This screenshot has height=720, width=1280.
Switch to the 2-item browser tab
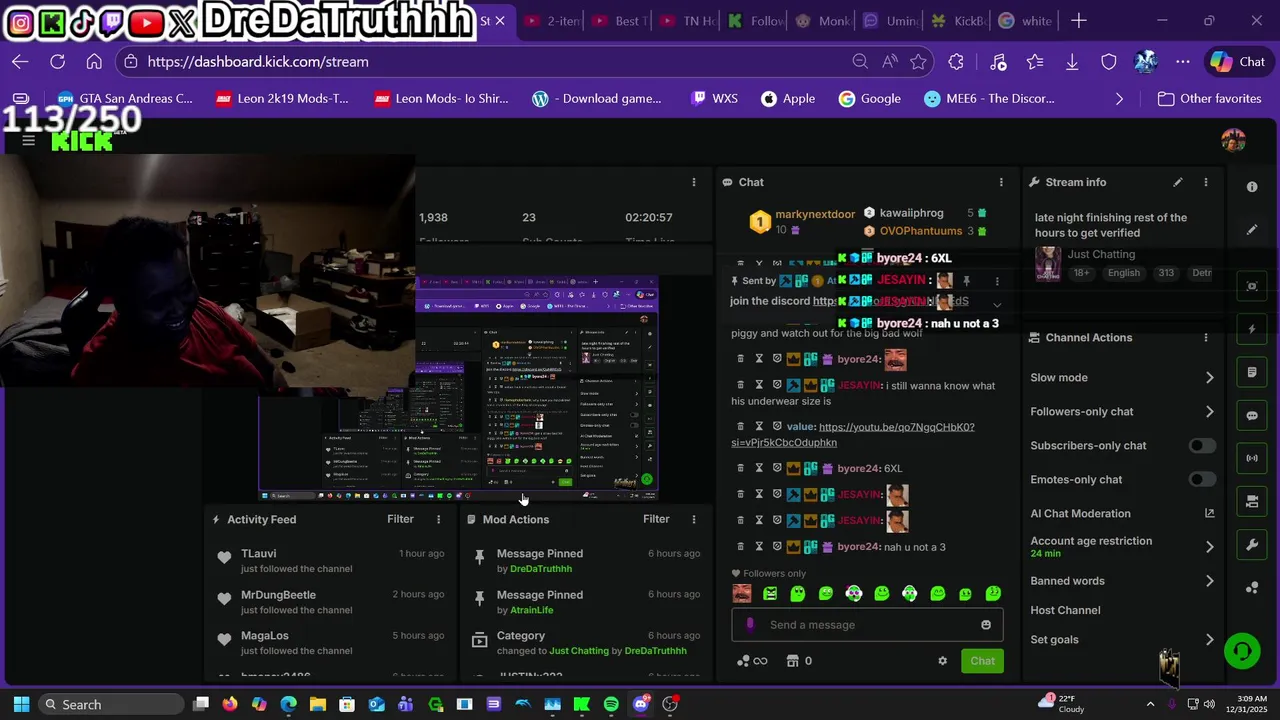coord(552,21)
